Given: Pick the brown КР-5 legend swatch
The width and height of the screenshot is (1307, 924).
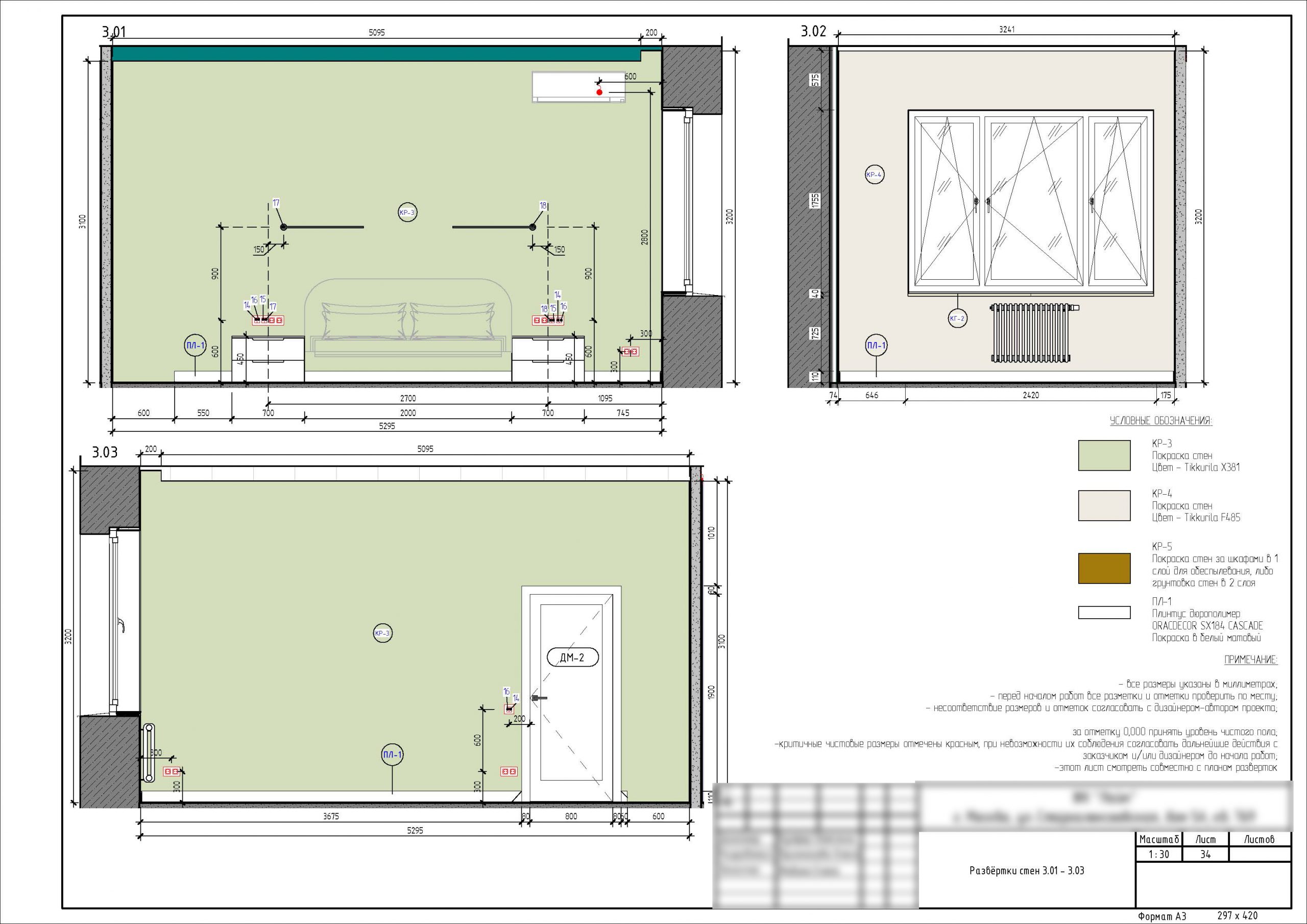Looking at the screenshot, I should [x=1104, y=568].
